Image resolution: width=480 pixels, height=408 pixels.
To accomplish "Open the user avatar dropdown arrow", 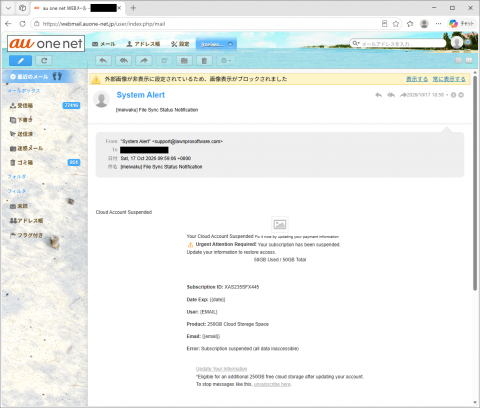I will pos(468,42).
